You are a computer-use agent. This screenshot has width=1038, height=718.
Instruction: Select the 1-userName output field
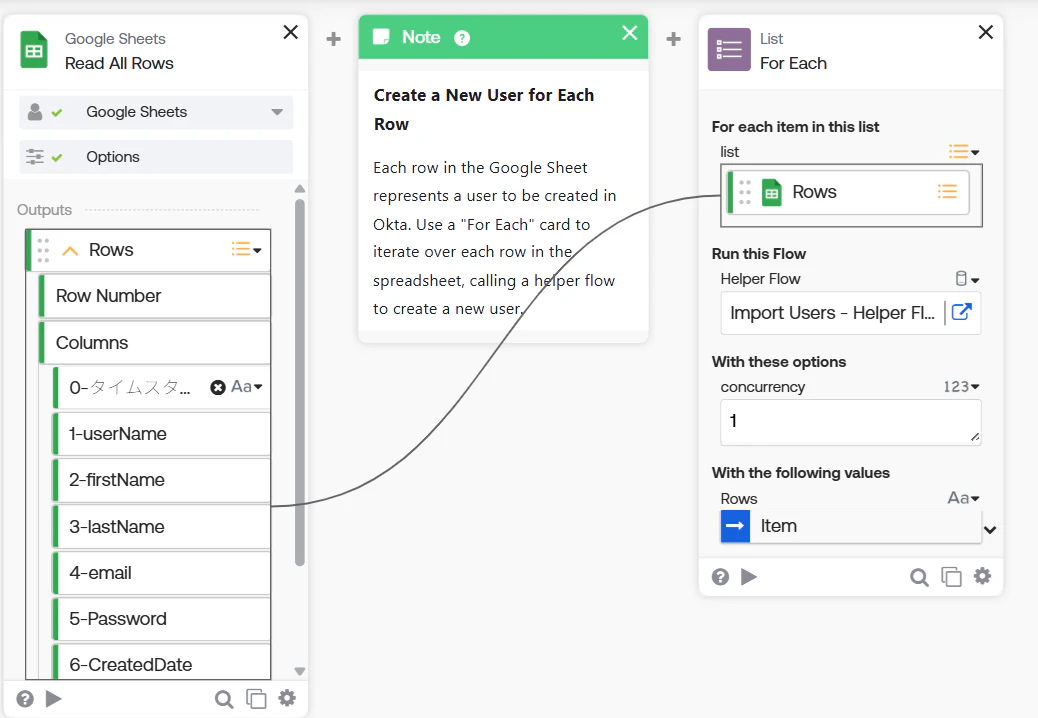pos(162,434)
